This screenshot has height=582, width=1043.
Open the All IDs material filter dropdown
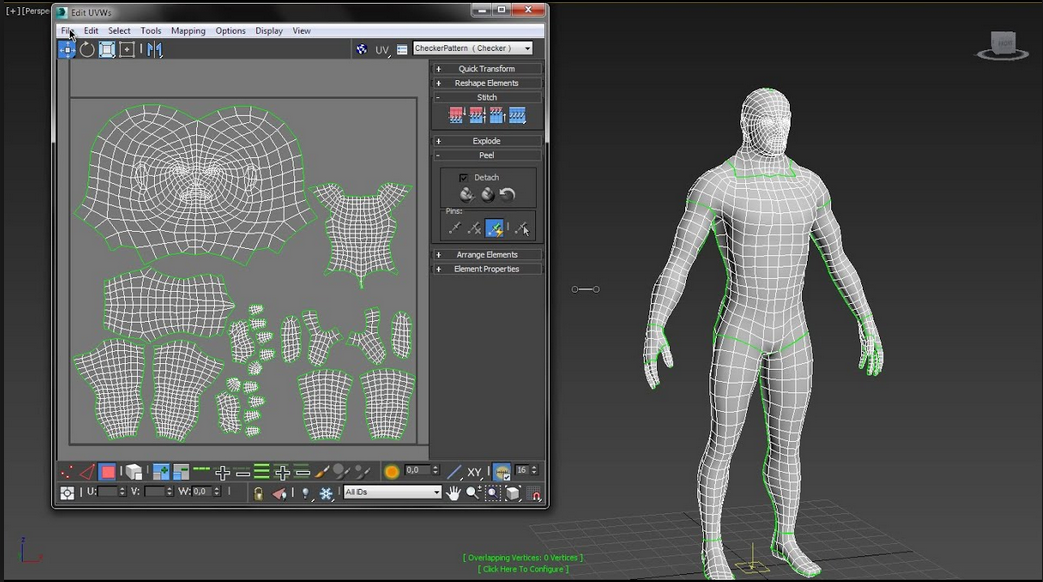click(436, 492)
